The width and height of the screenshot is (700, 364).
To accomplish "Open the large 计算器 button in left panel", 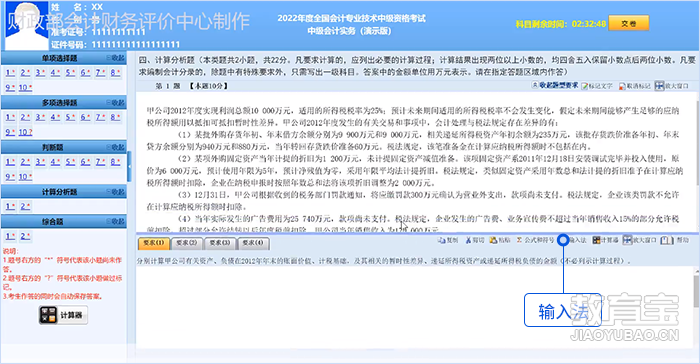I will click(x=63, y=315).
